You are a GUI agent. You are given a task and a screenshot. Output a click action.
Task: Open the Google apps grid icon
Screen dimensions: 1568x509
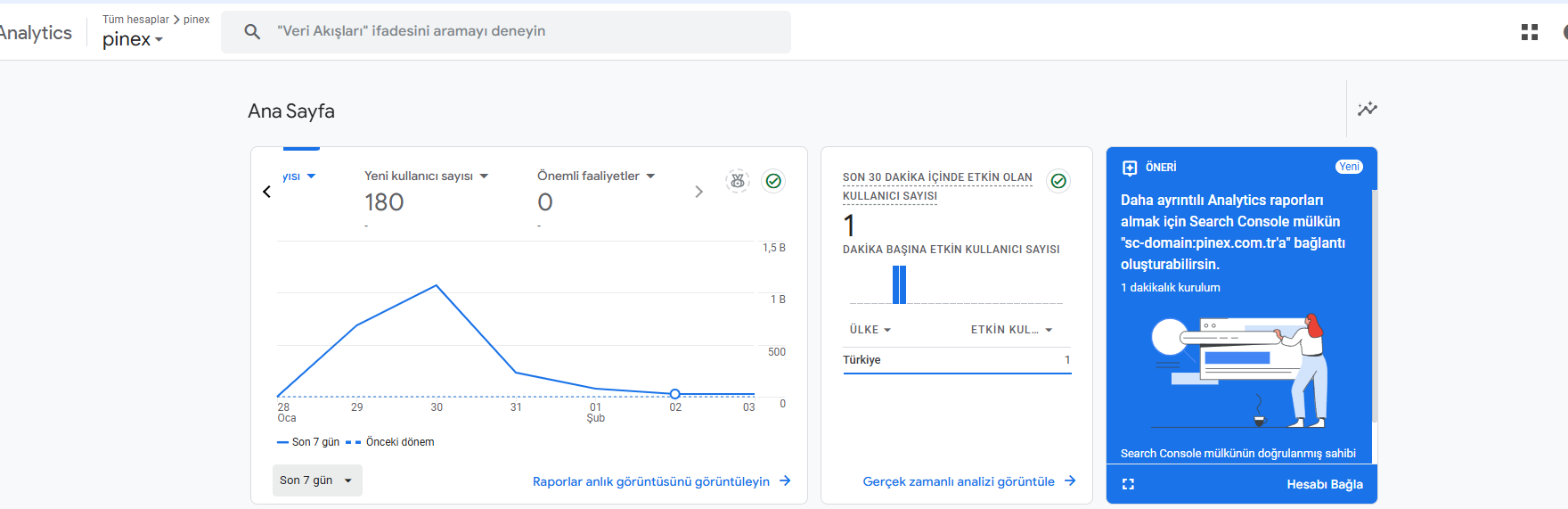[x=1530, y=32]
